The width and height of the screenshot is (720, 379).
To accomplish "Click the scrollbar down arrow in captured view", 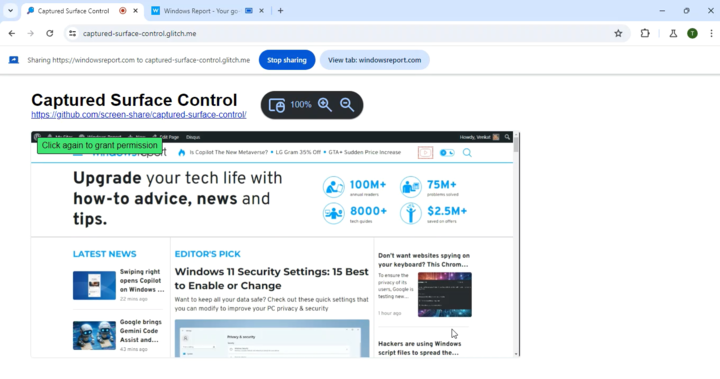I will pos(516,354).
